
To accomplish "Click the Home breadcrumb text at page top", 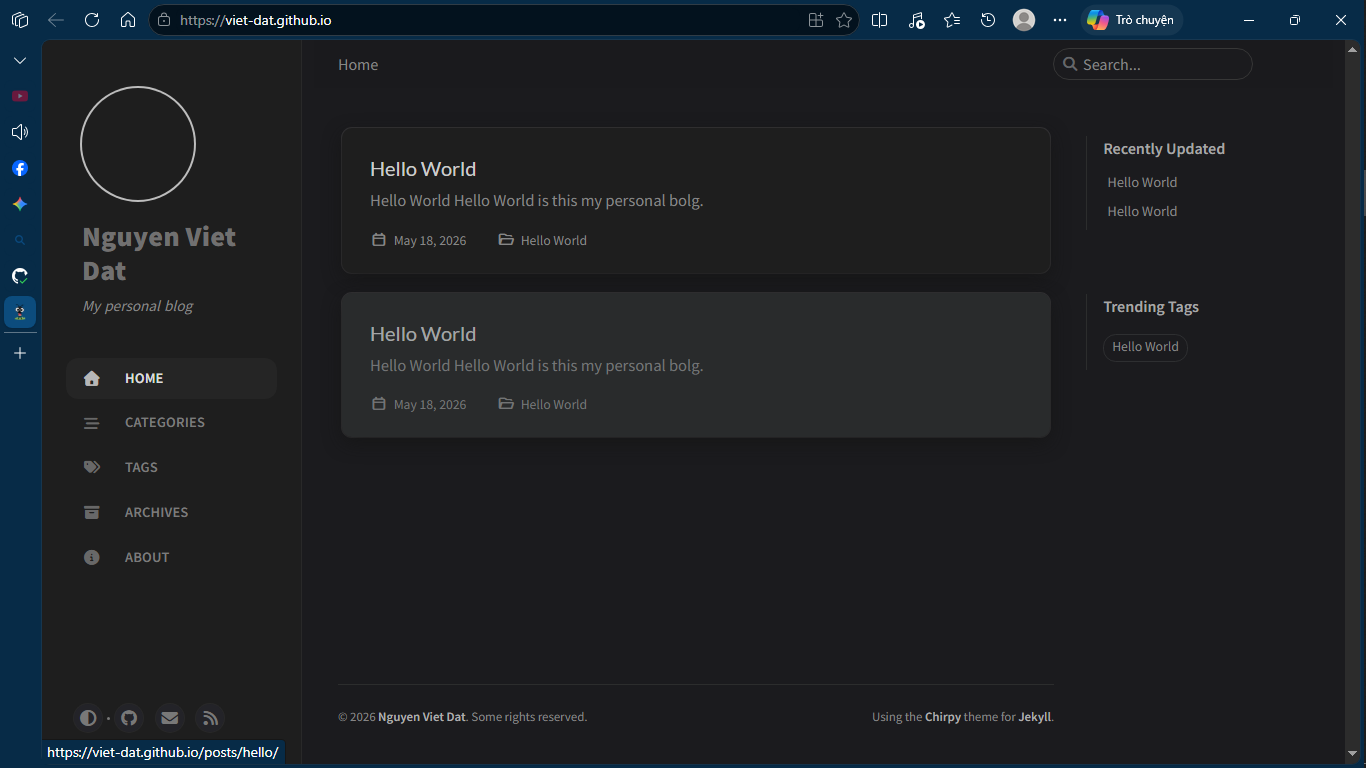I will [358, 65].
